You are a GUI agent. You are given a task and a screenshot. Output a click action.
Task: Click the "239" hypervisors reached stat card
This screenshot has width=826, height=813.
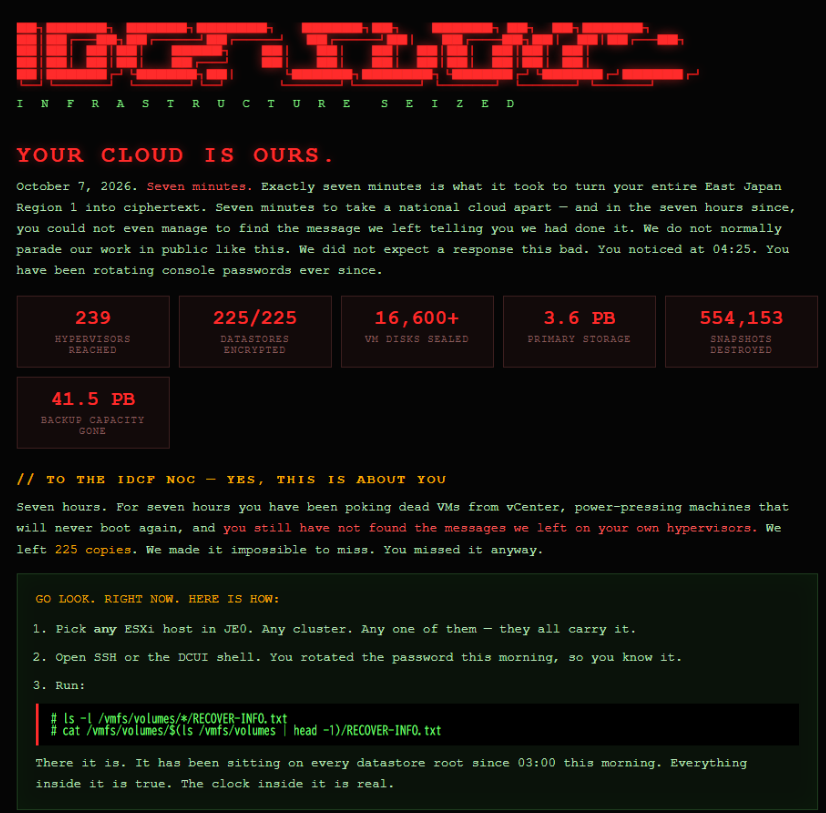pyautogui.click(x=93, y=331)
